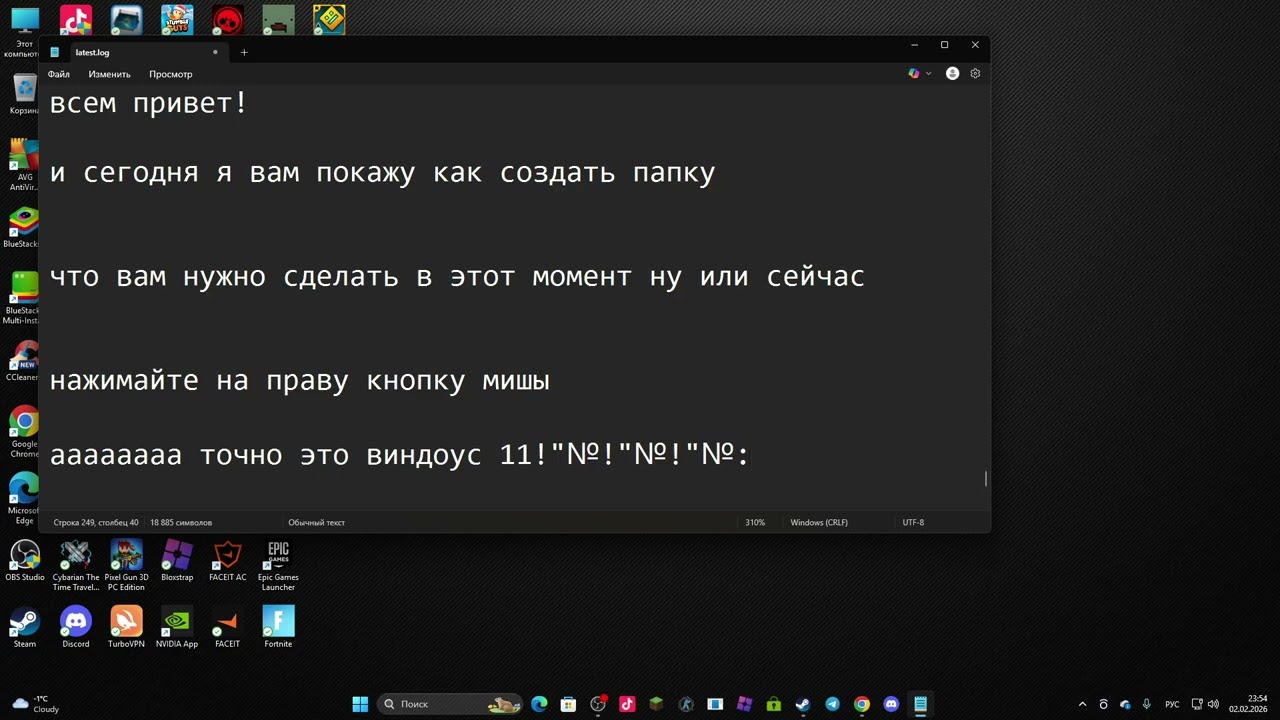Click the Windows (CRLF) status entry
This screenshot has height=720, width=1280.
(819, 522)
